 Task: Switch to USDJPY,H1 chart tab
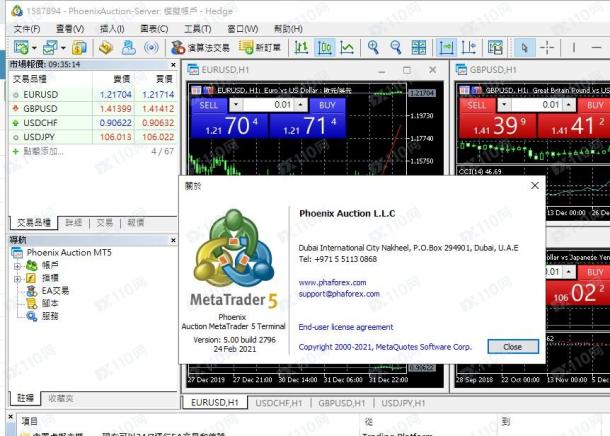click(403, 403)
